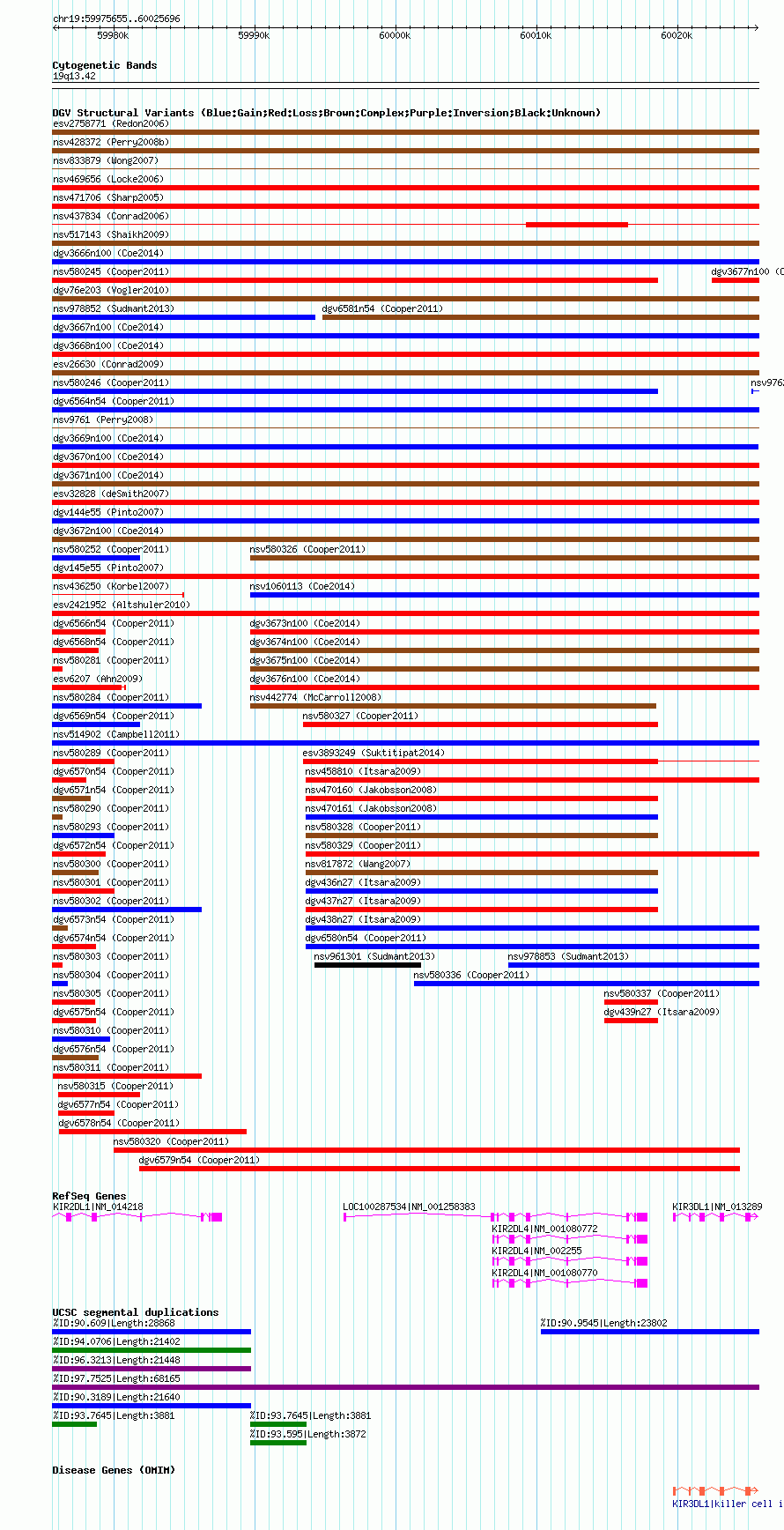
Task: Click gene KIR2DL1|NM_014218
Action: pos(137,1216)
